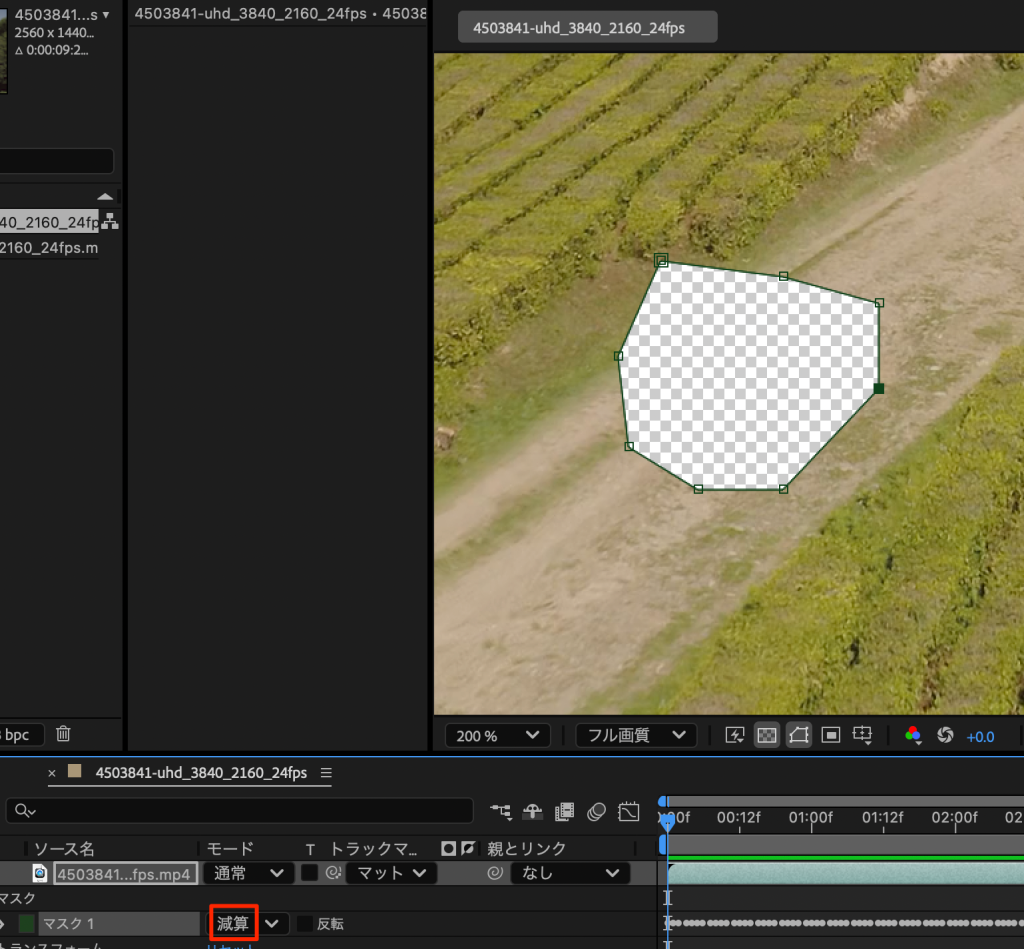The image size is (1024, 949).
Task: Click the Region of Interest icon
Action: tap(830, 736)
